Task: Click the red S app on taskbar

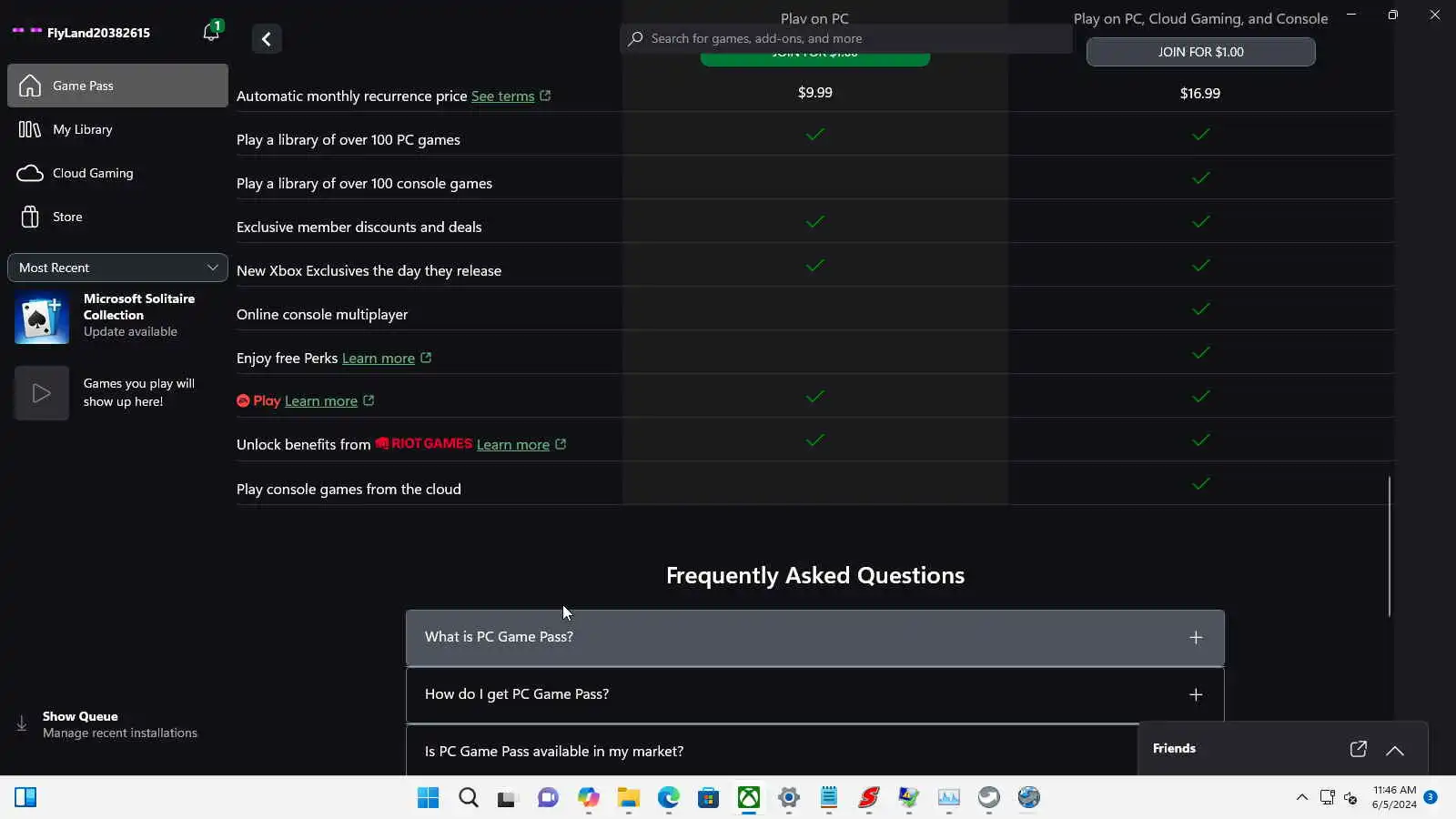Action: 868,798
